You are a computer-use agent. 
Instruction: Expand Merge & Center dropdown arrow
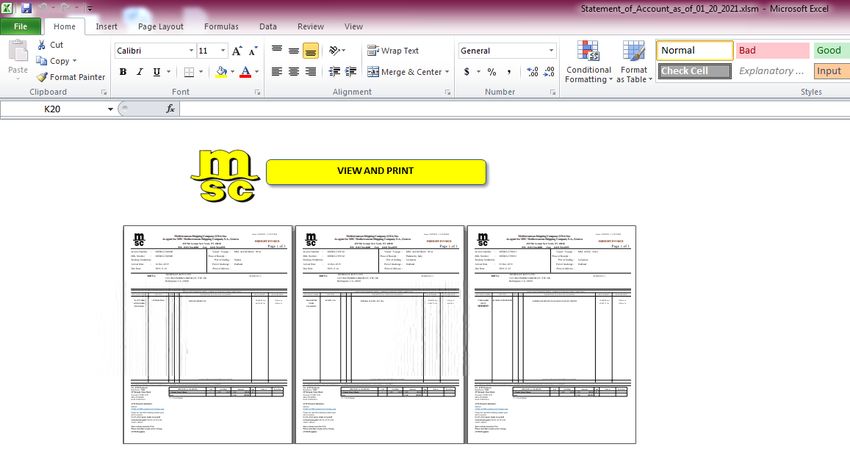point(447,72)
